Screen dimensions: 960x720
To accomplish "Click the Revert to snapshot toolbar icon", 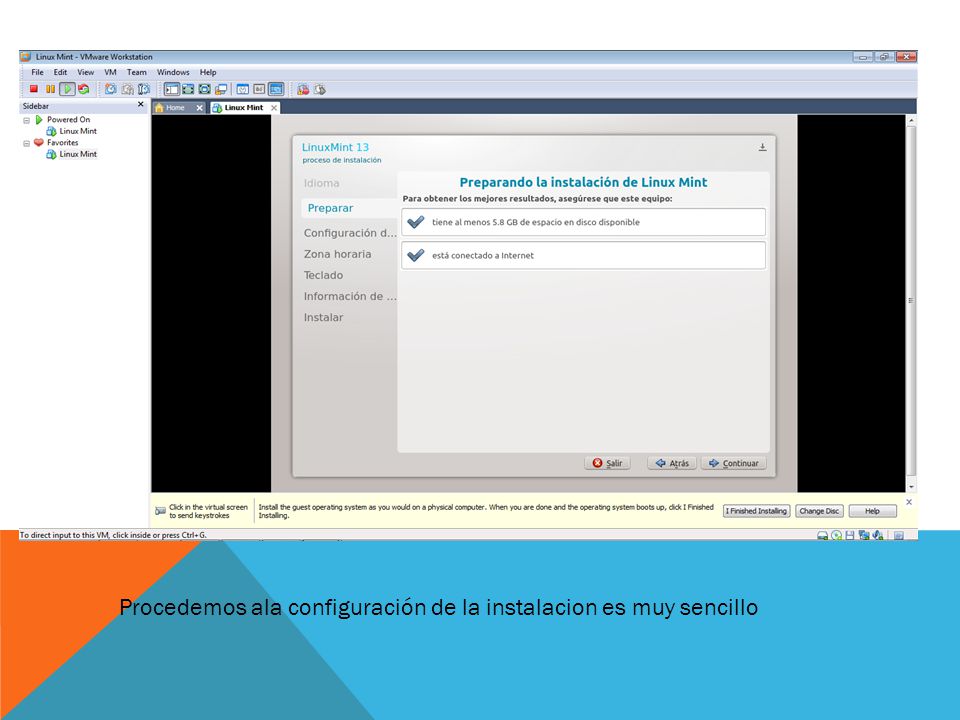I will click(127, 89).
